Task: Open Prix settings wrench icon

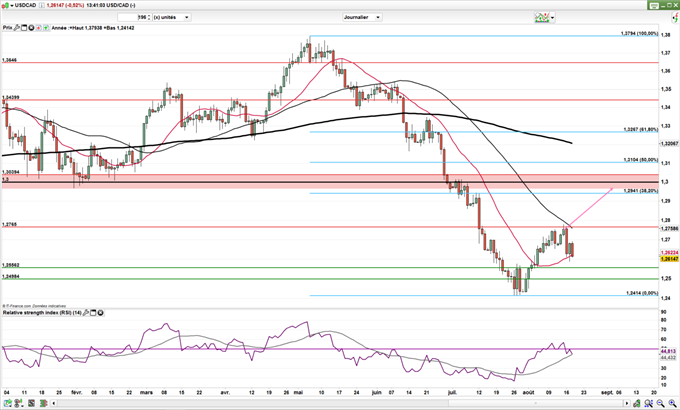Action: tap(17, 28)
